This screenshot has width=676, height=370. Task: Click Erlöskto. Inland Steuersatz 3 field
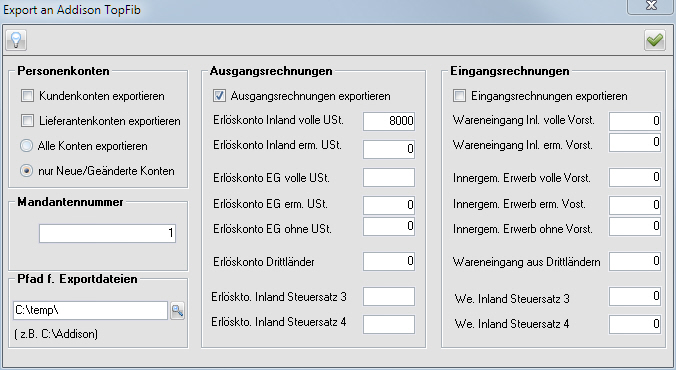point(389,296)
